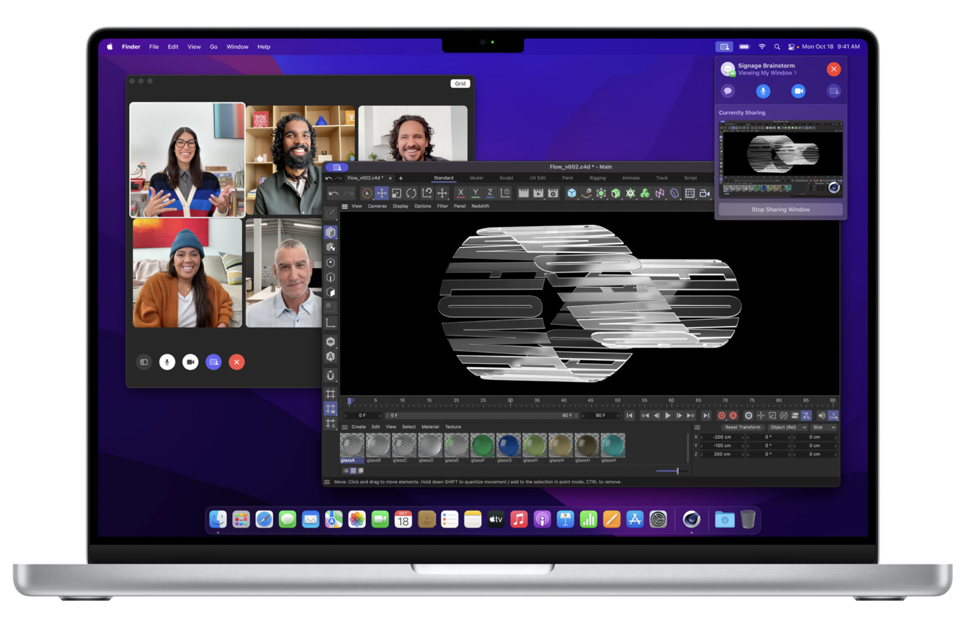Turn off camera in FaceTime call window
This screenshot has height=622, width=965.
(x=190, y=362)
